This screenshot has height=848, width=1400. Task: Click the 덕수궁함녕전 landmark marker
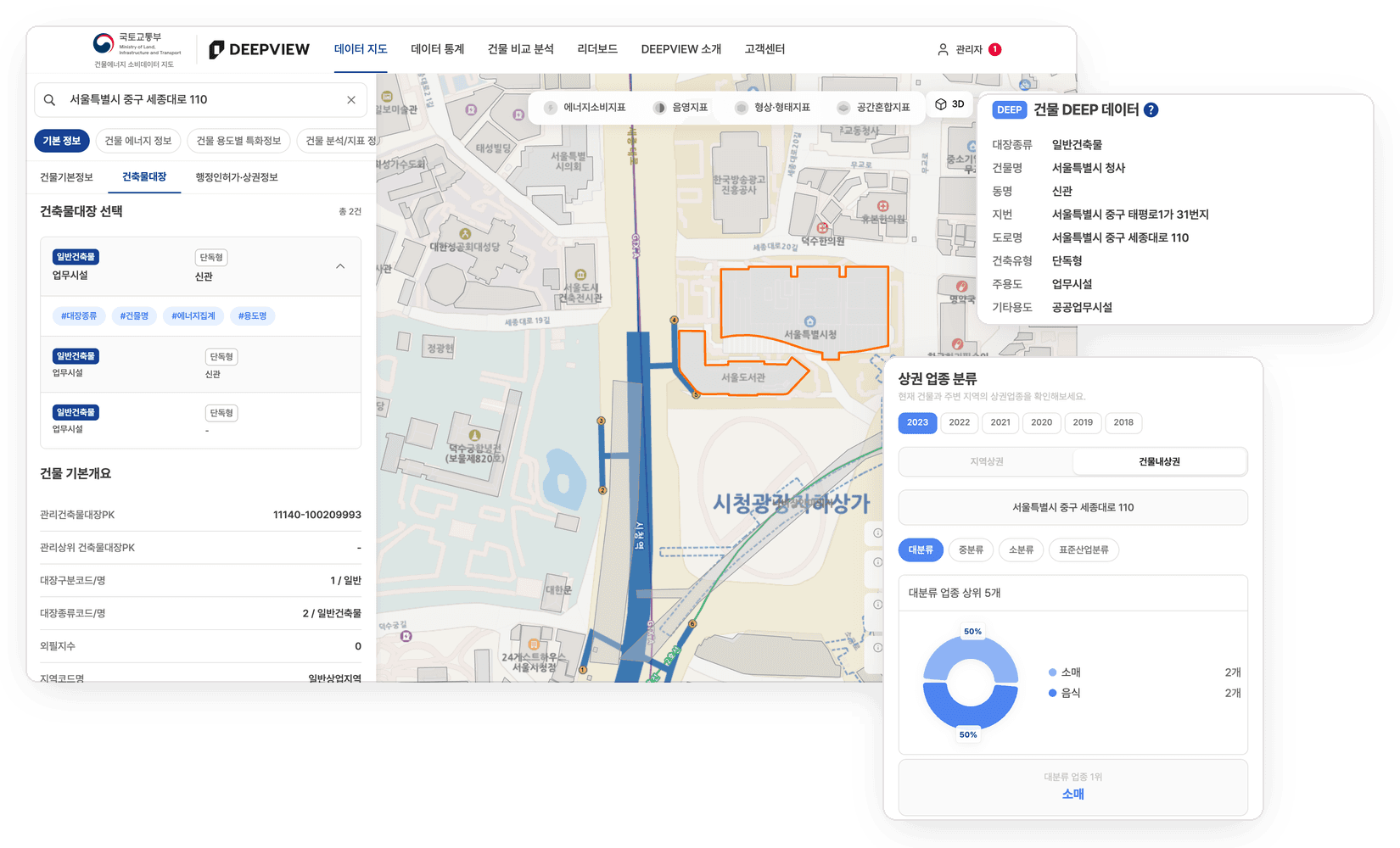coord(475,435)
